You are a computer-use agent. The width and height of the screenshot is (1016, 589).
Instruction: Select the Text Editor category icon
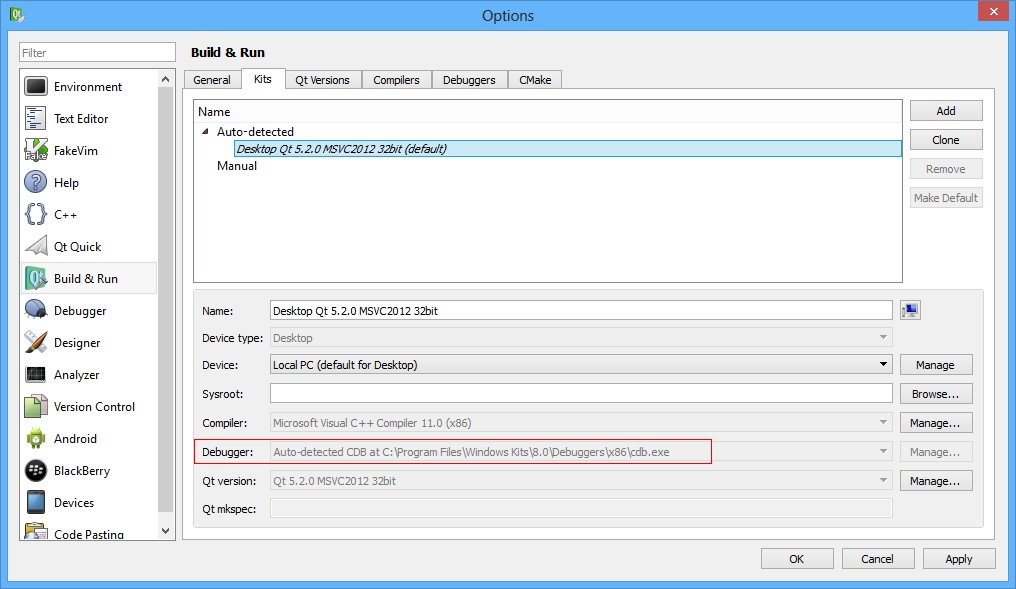36,119
